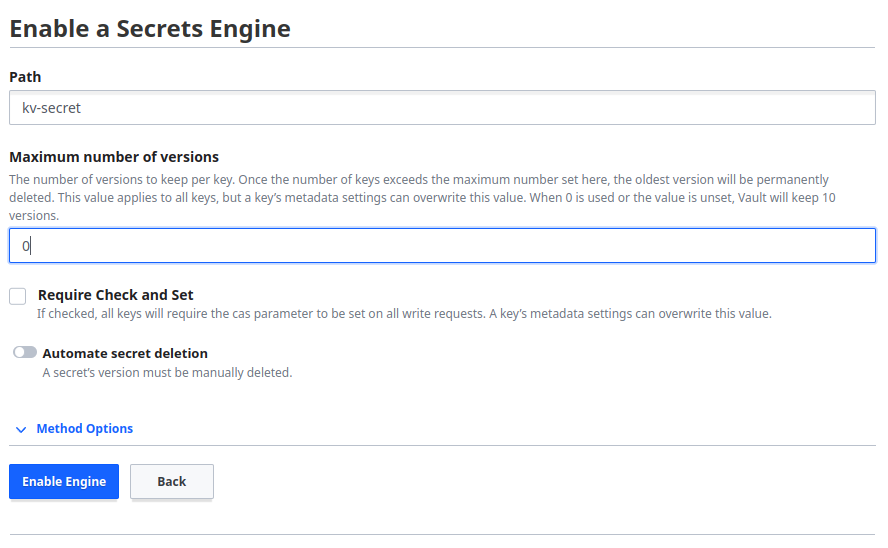This screenshot has height=548, width=888.
Task: Click the Automate secret deletion label text
Action: pyautogui.click(x=125, y=353)
